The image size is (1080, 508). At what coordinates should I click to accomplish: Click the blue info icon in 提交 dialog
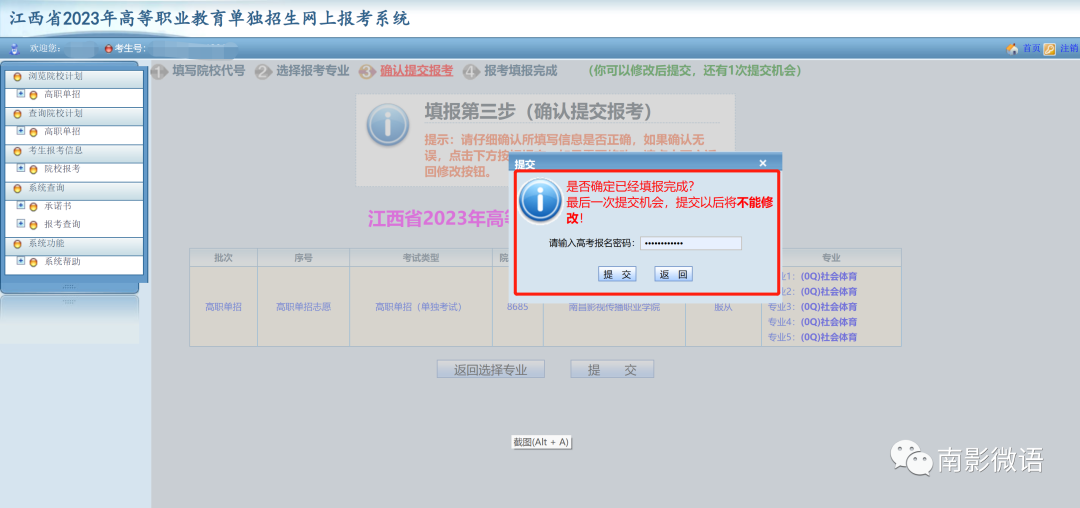(x=541, y=200)
